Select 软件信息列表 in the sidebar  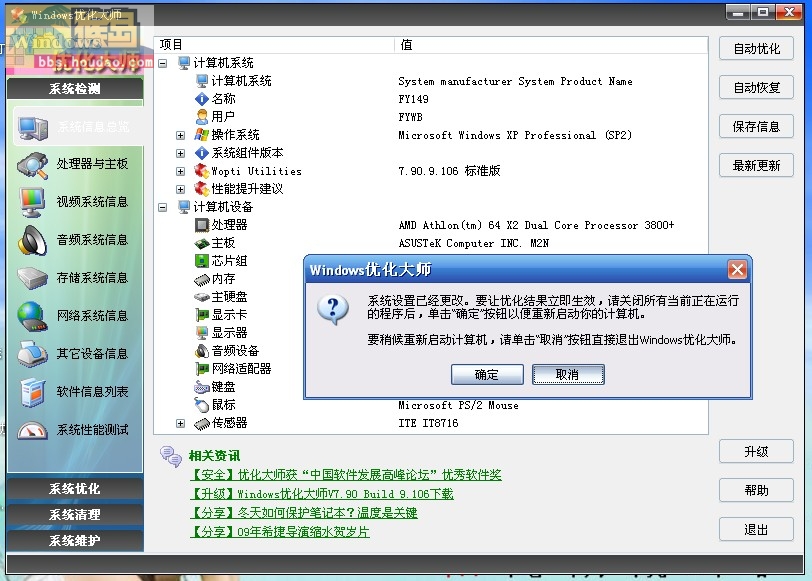coord(92,392)
